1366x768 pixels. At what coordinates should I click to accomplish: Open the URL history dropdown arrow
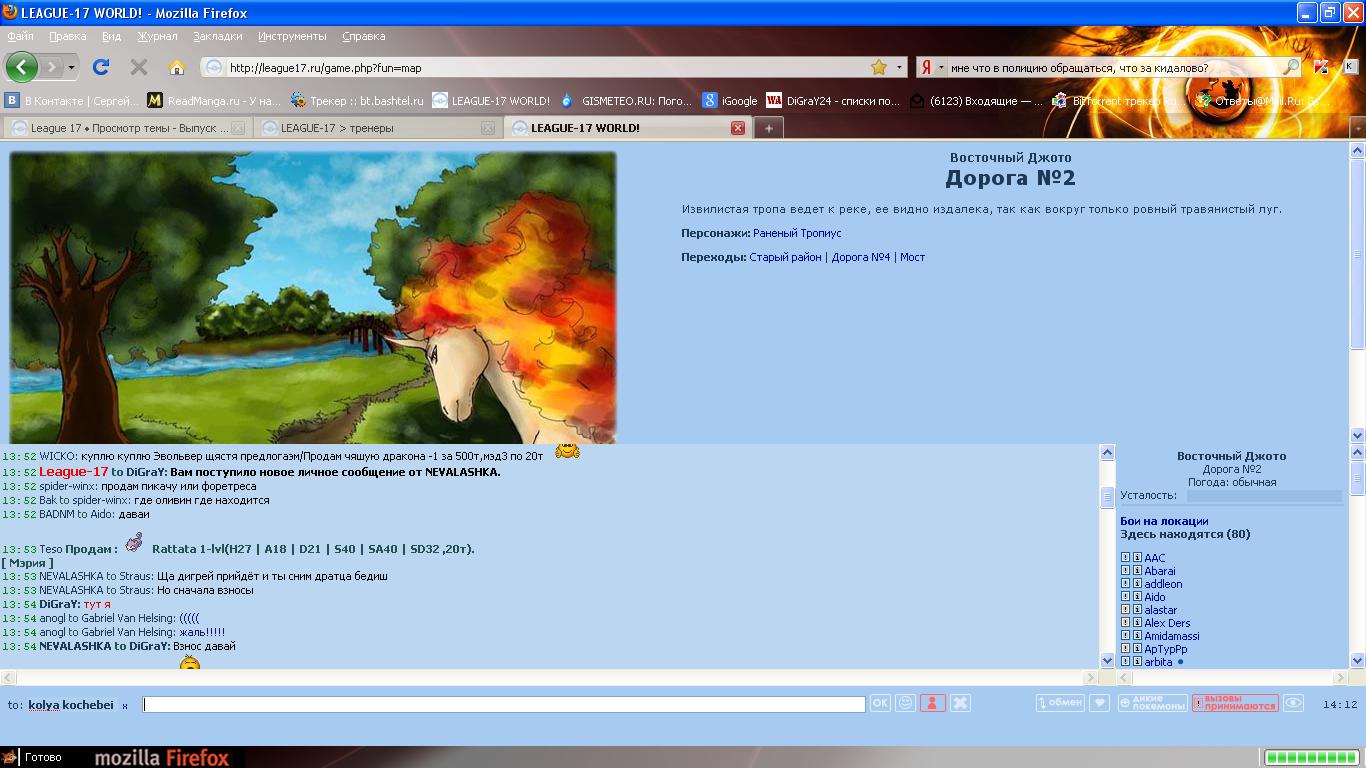coord(900,67)
